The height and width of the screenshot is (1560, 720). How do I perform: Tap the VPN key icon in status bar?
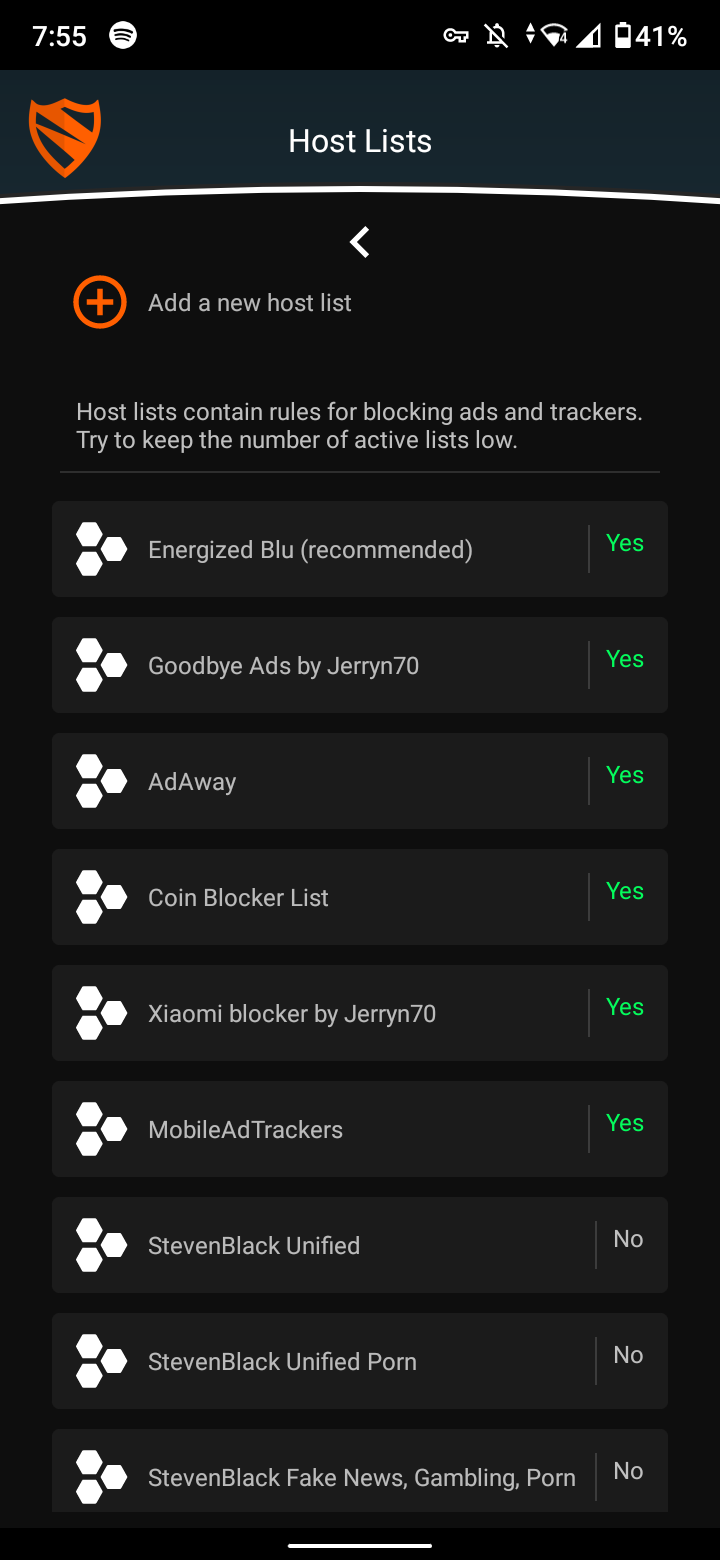pyautogui.click(x=456, y=36)
